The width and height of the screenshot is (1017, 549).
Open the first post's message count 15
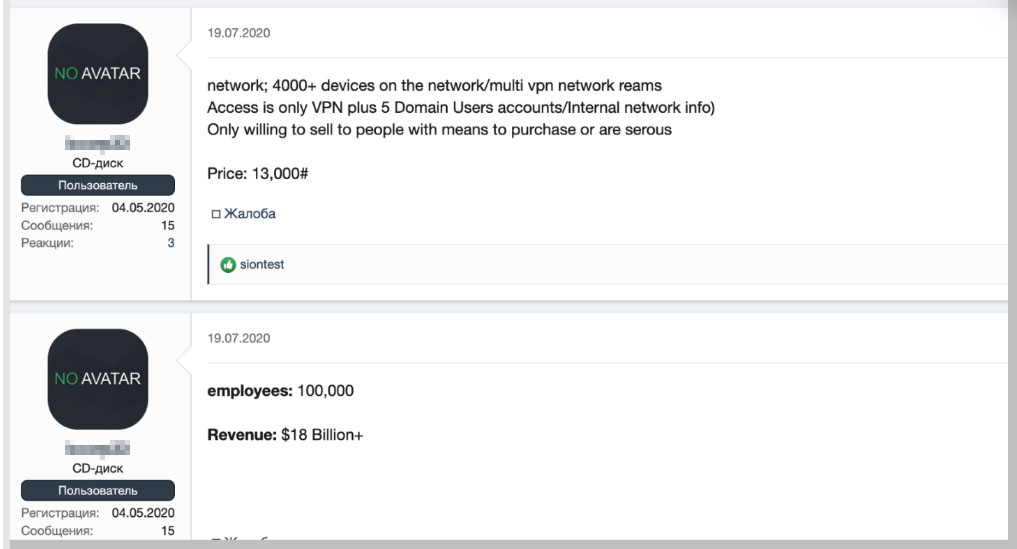pyautogui.click(x=168, y=226)
